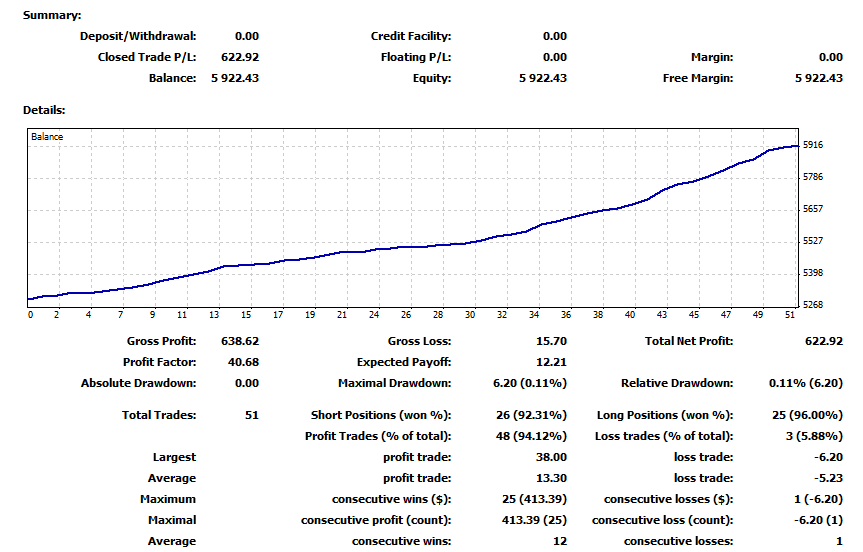Click trade number 0 on the chart axis
This screenshot has width=863, height=552.
30,315
